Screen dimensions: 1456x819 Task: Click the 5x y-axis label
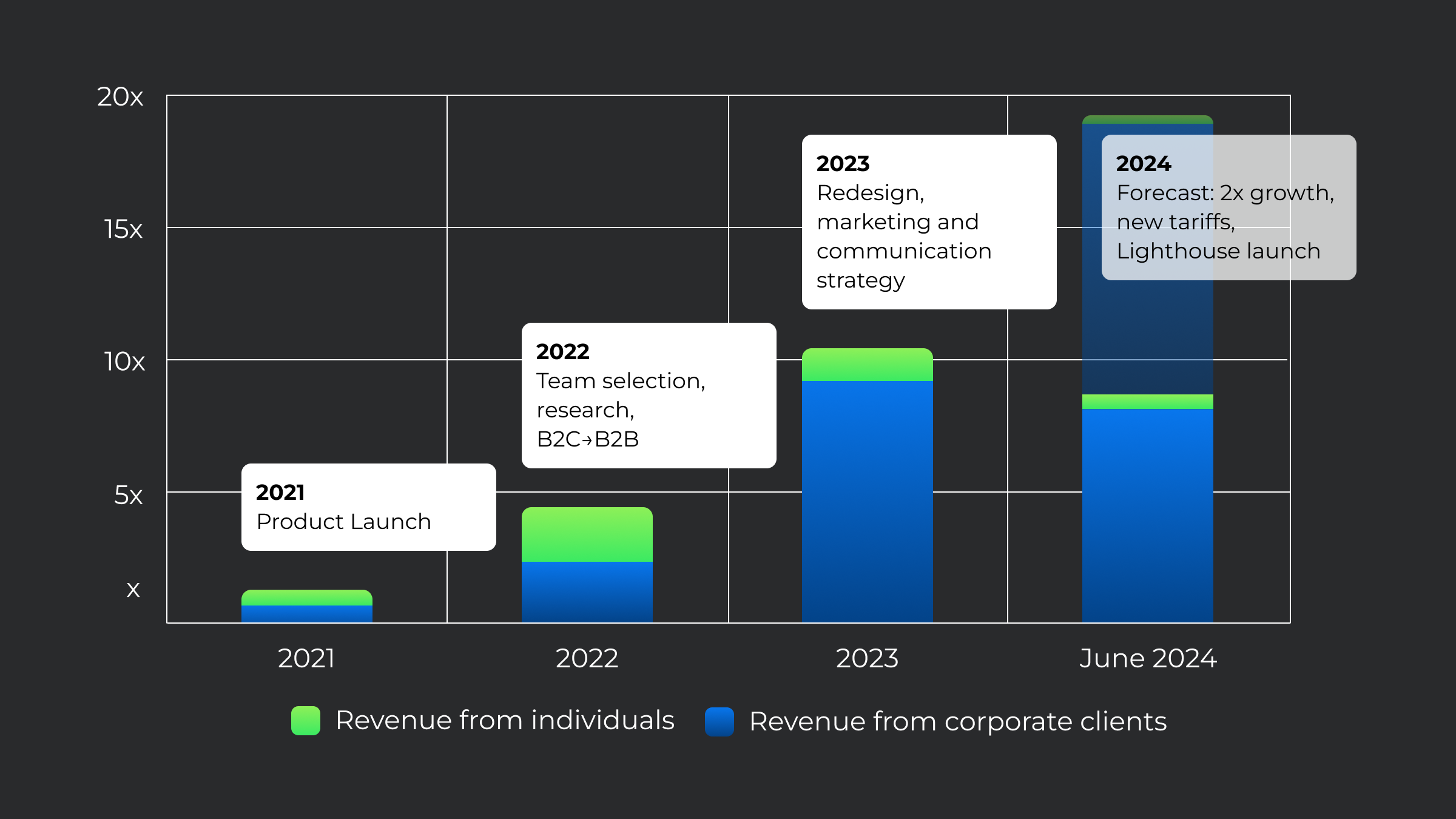(128, 496)
